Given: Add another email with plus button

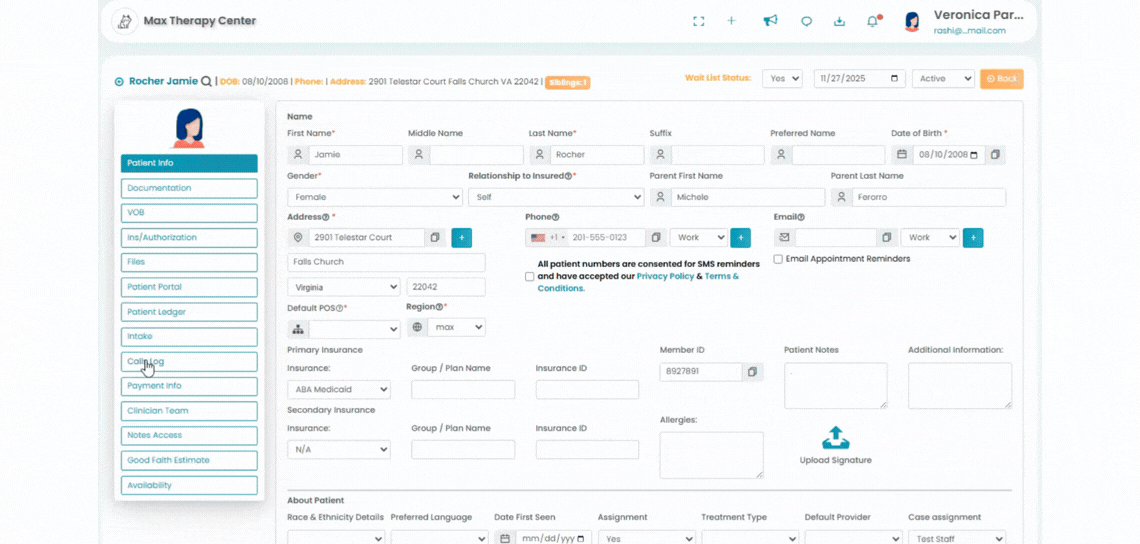Looking at the screenshot, I should (x=973, y=238).
